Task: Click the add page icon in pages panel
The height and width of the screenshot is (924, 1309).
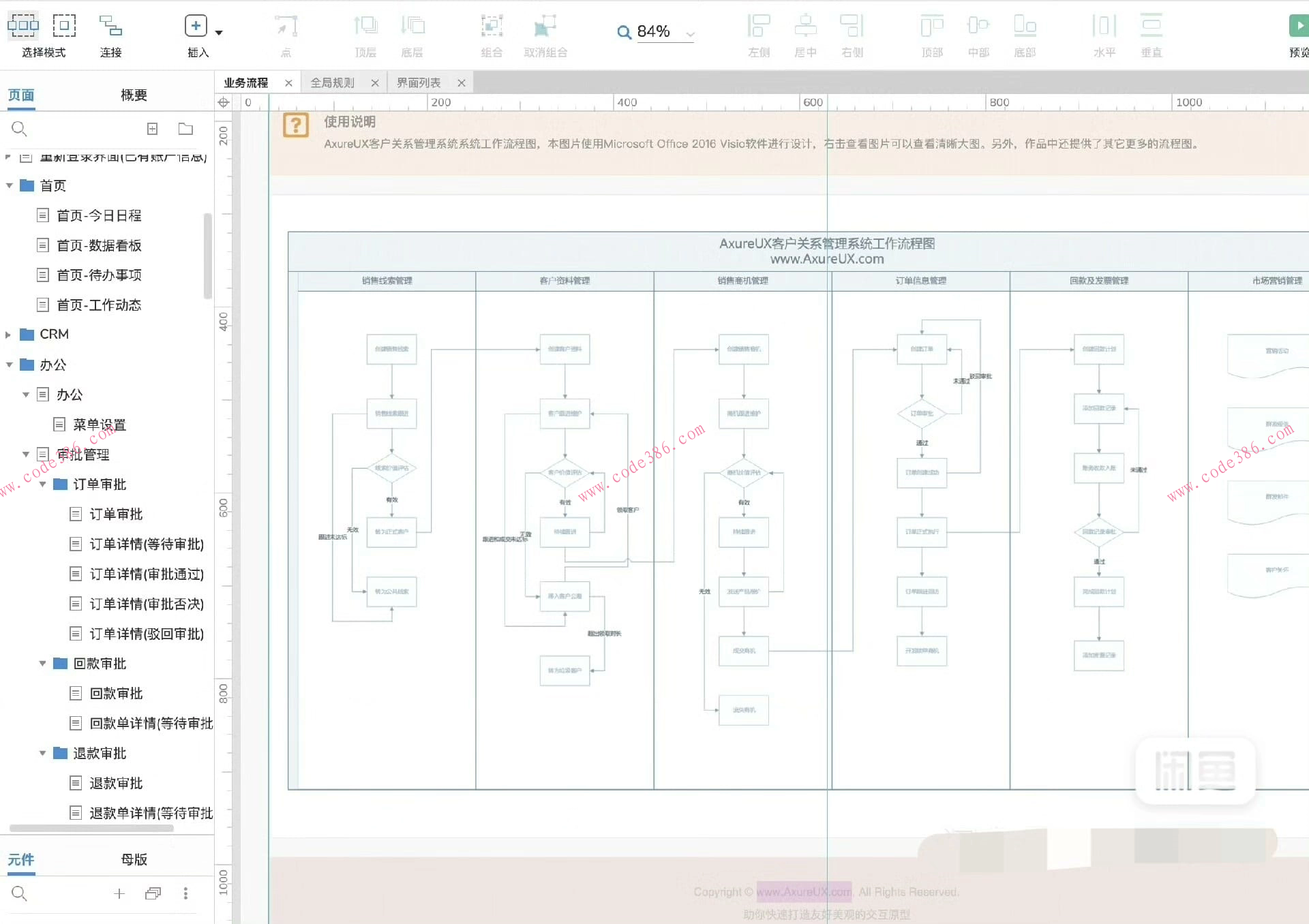Action: click(152, 129)
